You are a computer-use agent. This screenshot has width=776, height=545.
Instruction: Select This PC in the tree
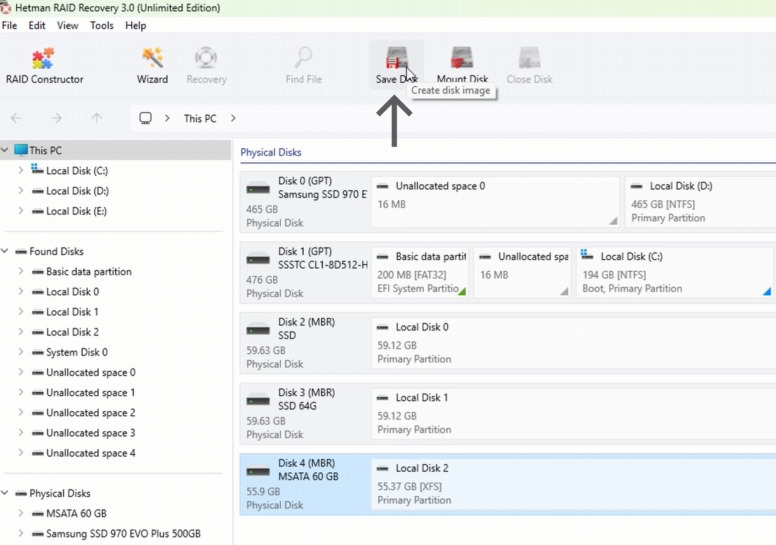point(115,150)
